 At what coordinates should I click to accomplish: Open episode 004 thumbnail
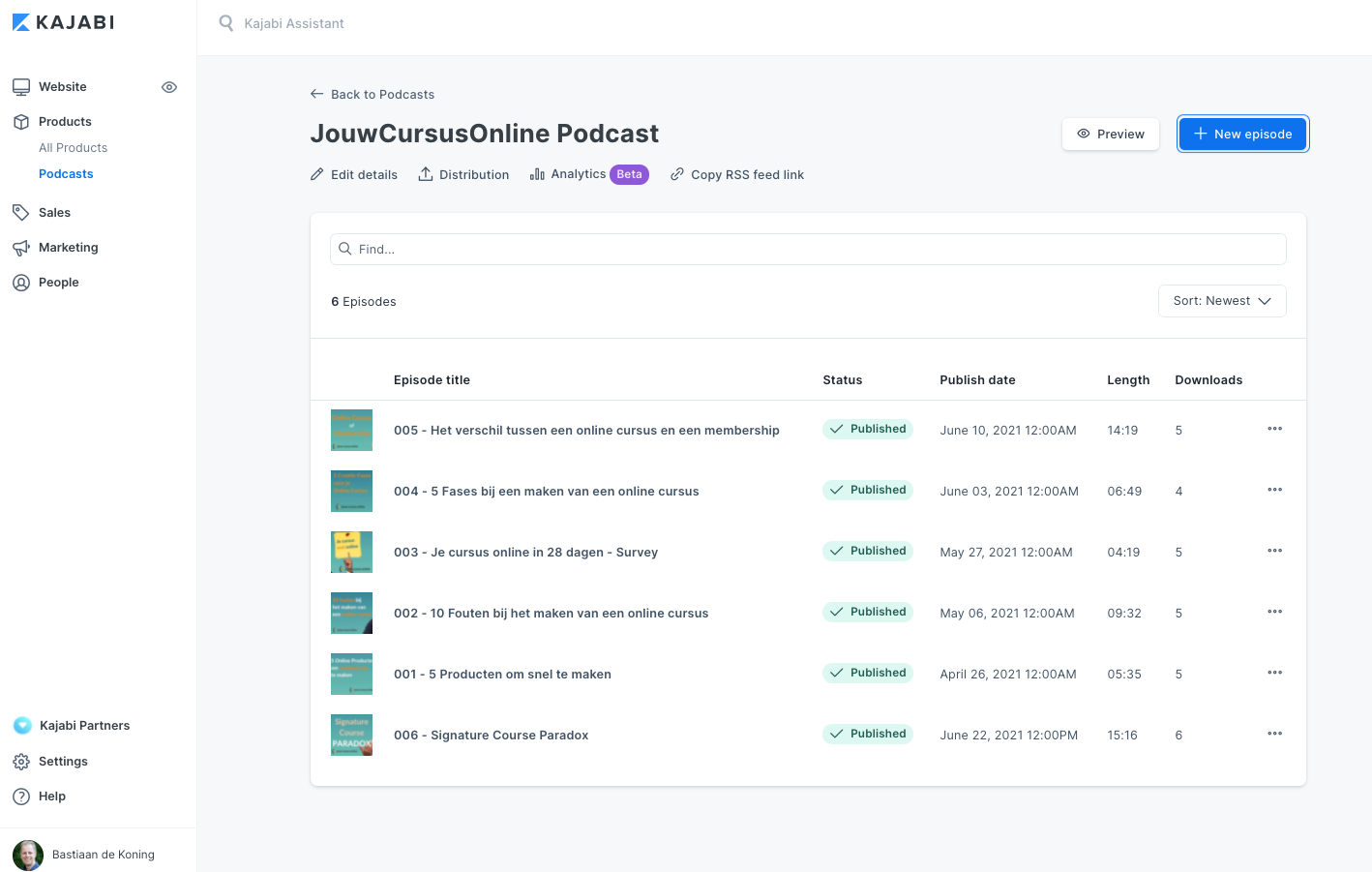pos(351,491)
